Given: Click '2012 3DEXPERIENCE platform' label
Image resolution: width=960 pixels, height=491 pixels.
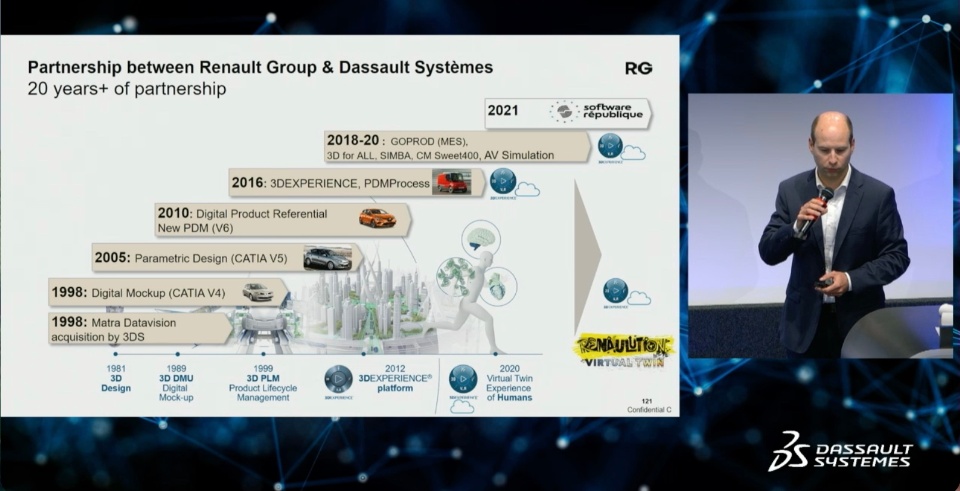Looking at the screenshot, I should point(396,378).
